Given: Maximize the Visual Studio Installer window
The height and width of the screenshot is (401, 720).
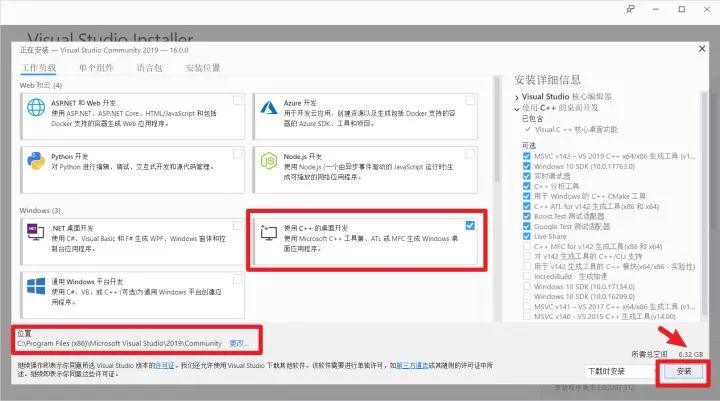Looking at the screenshot, I should 681,9.
